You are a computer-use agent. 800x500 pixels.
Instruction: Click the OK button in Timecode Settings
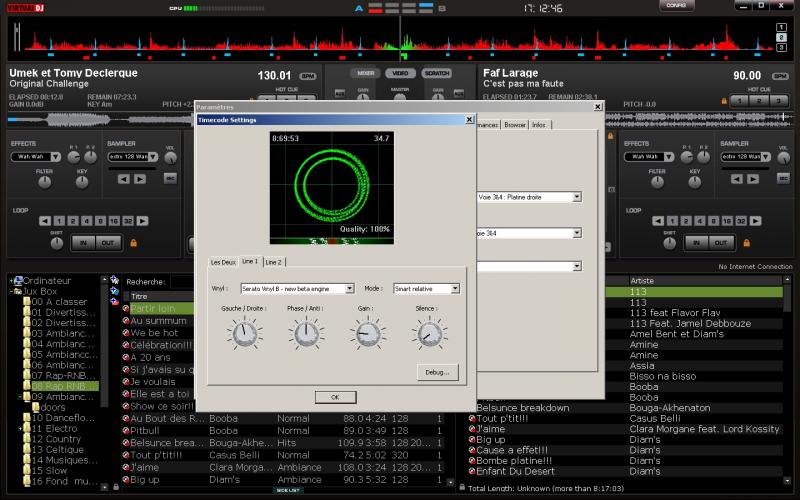[335, 398]
